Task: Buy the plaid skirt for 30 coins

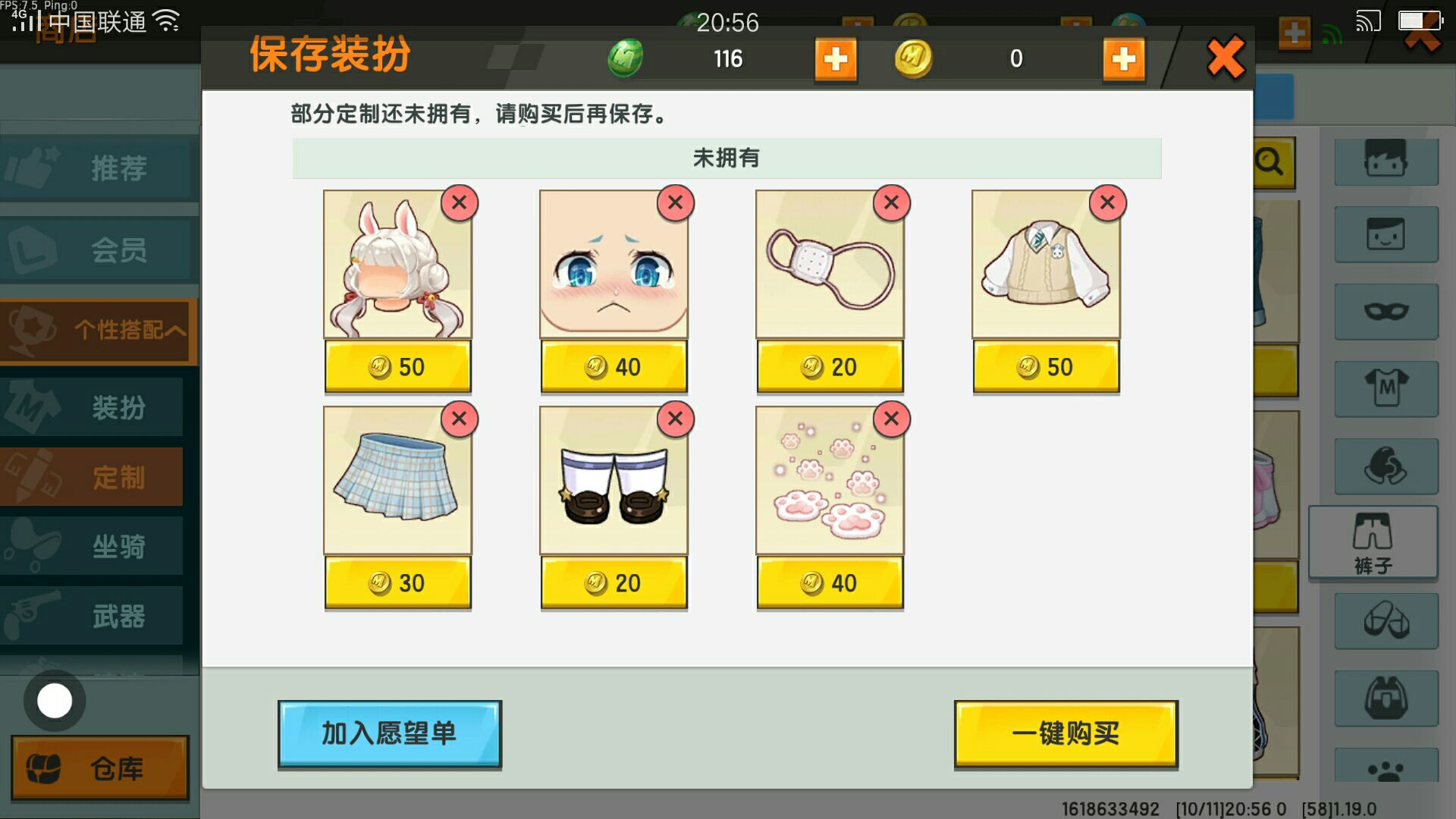Action: 397,582
